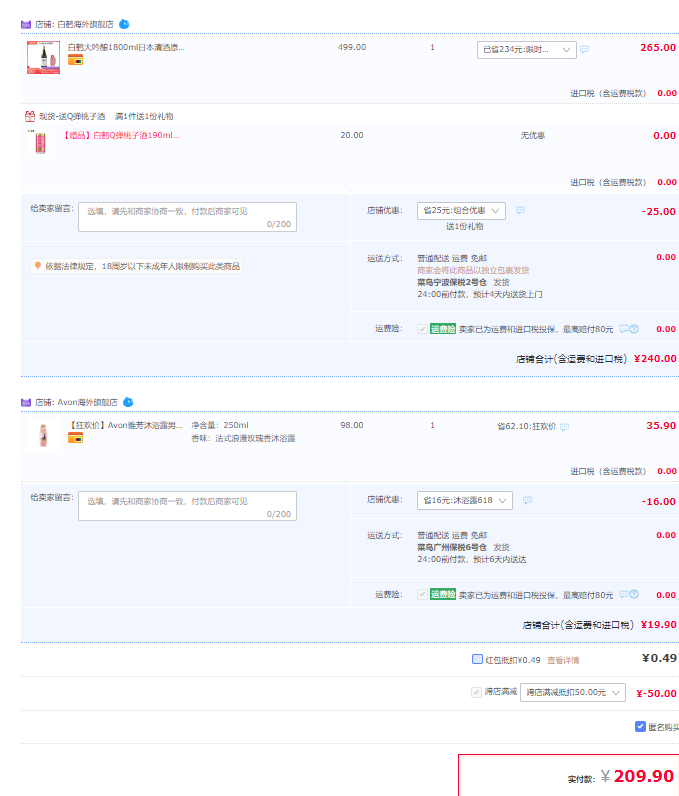Click the Avon shower gel product thumbnail
679x796 pixels.
pyautogui.click(x=44, y=436)
